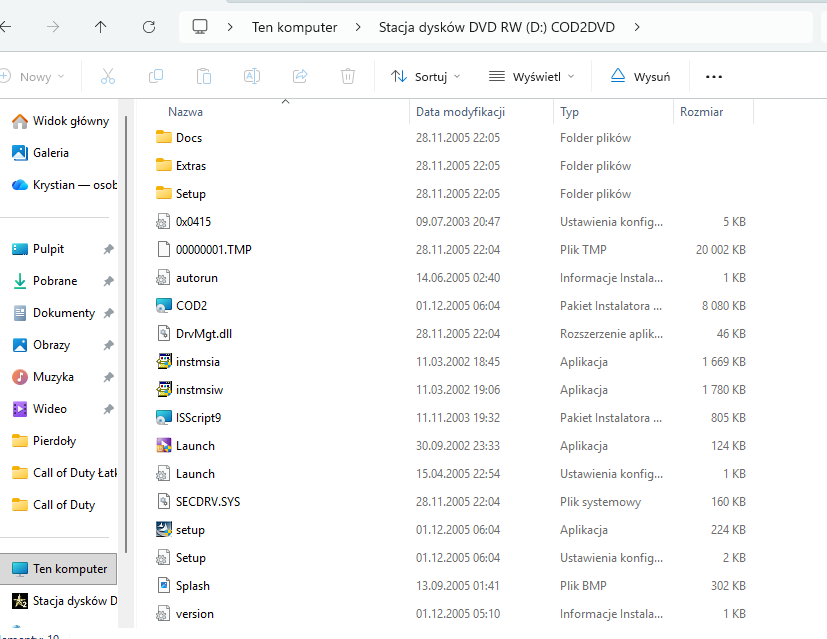Click the Wysuń eject button
827x639 pixels.
click(640, 76)
